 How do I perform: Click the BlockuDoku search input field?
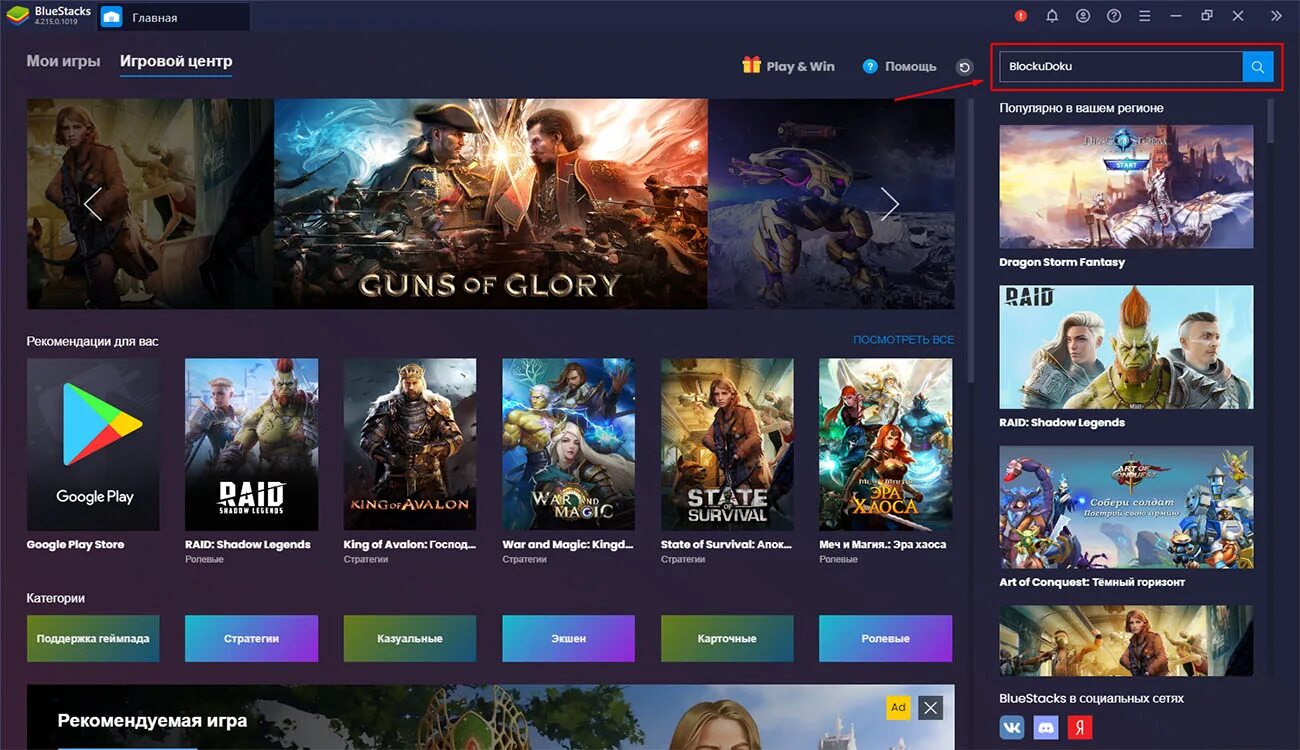(1121, 67)
